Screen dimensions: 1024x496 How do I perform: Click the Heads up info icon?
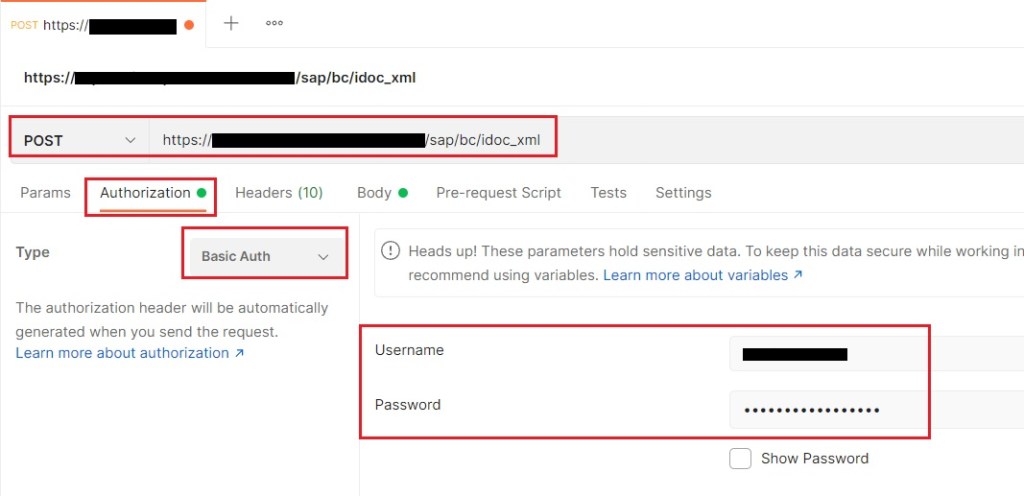pyautogui.click(x=391, y=250)
